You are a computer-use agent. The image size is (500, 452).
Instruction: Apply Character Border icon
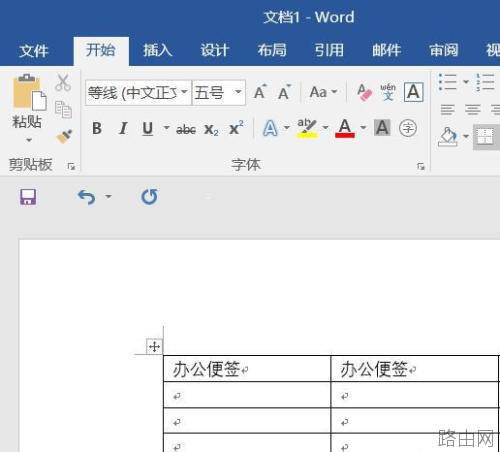(x=413, y=92)
